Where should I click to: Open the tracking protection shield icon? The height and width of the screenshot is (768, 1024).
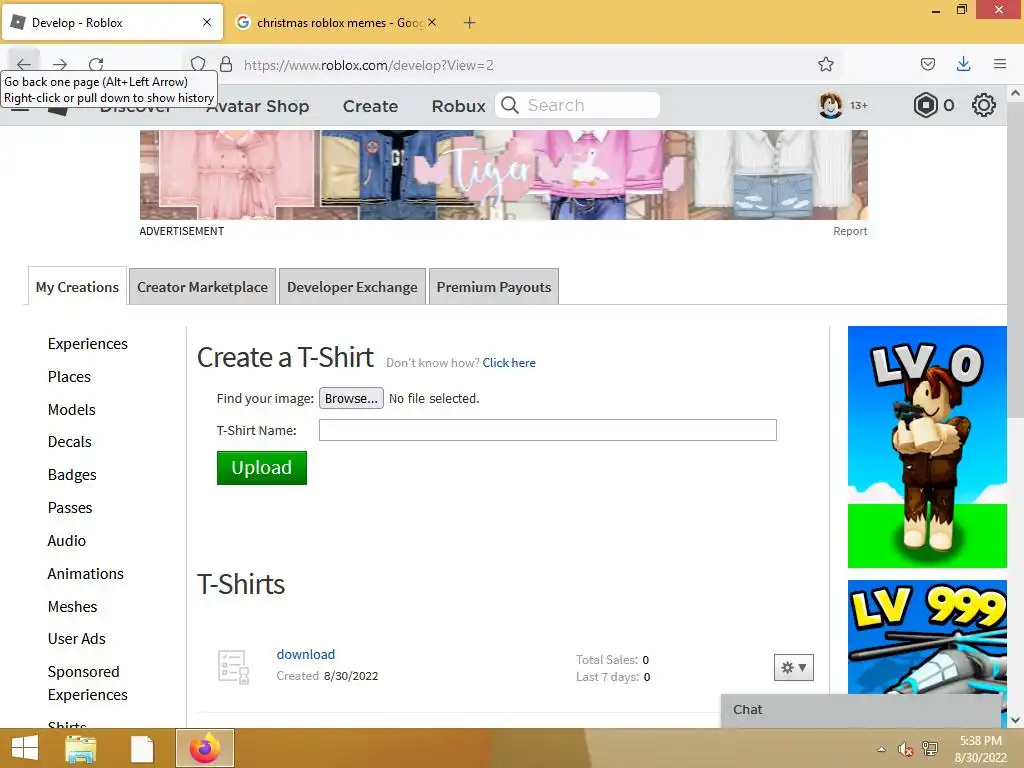[x=198, y=64]
